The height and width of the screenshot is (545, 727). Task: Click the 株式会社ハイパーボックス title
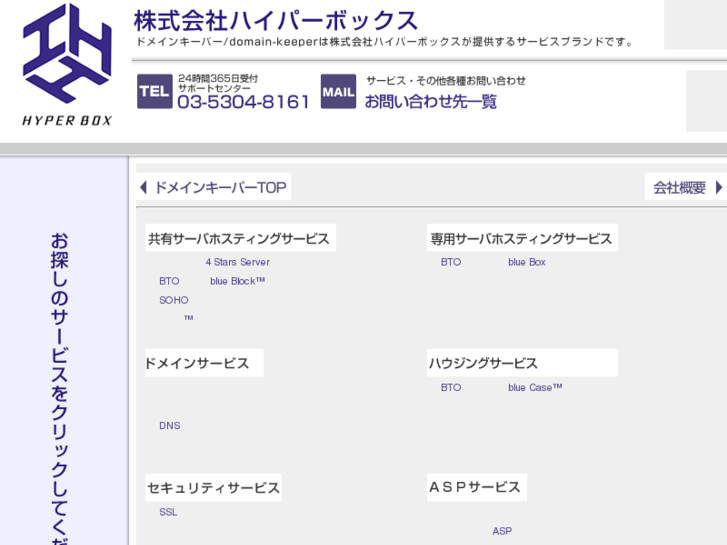(x=276, y=21)
